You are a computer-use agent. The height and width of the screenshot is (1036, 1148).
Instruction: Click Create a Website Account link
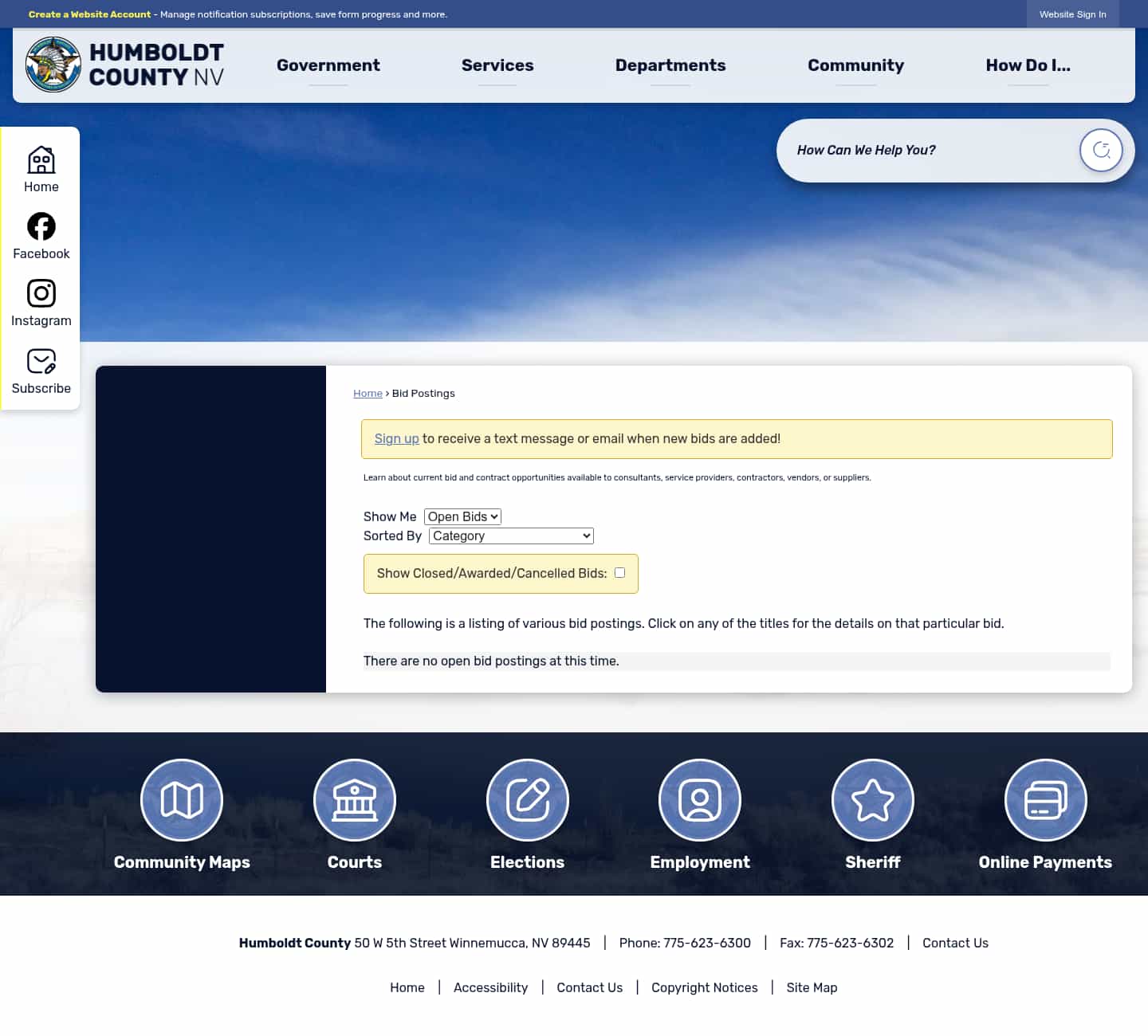(x=89, y=14)
